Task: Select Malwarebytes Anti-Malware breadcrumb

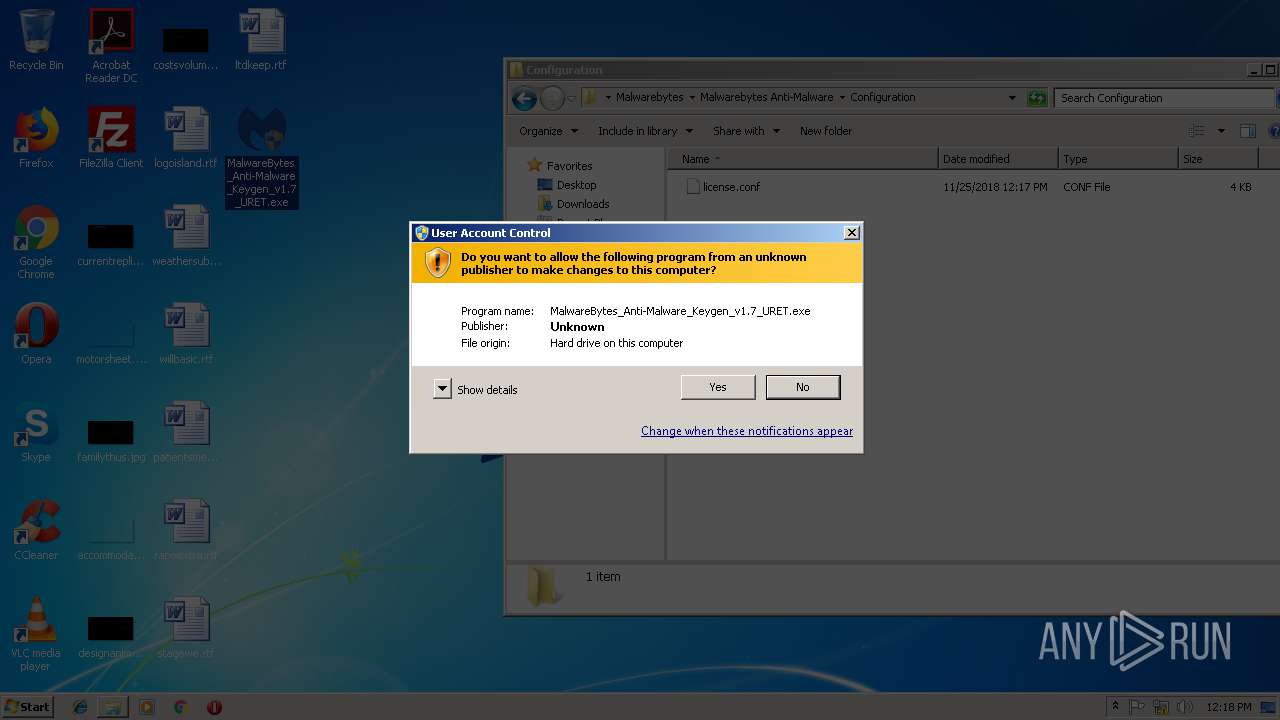Action: (x=766, y=98)
